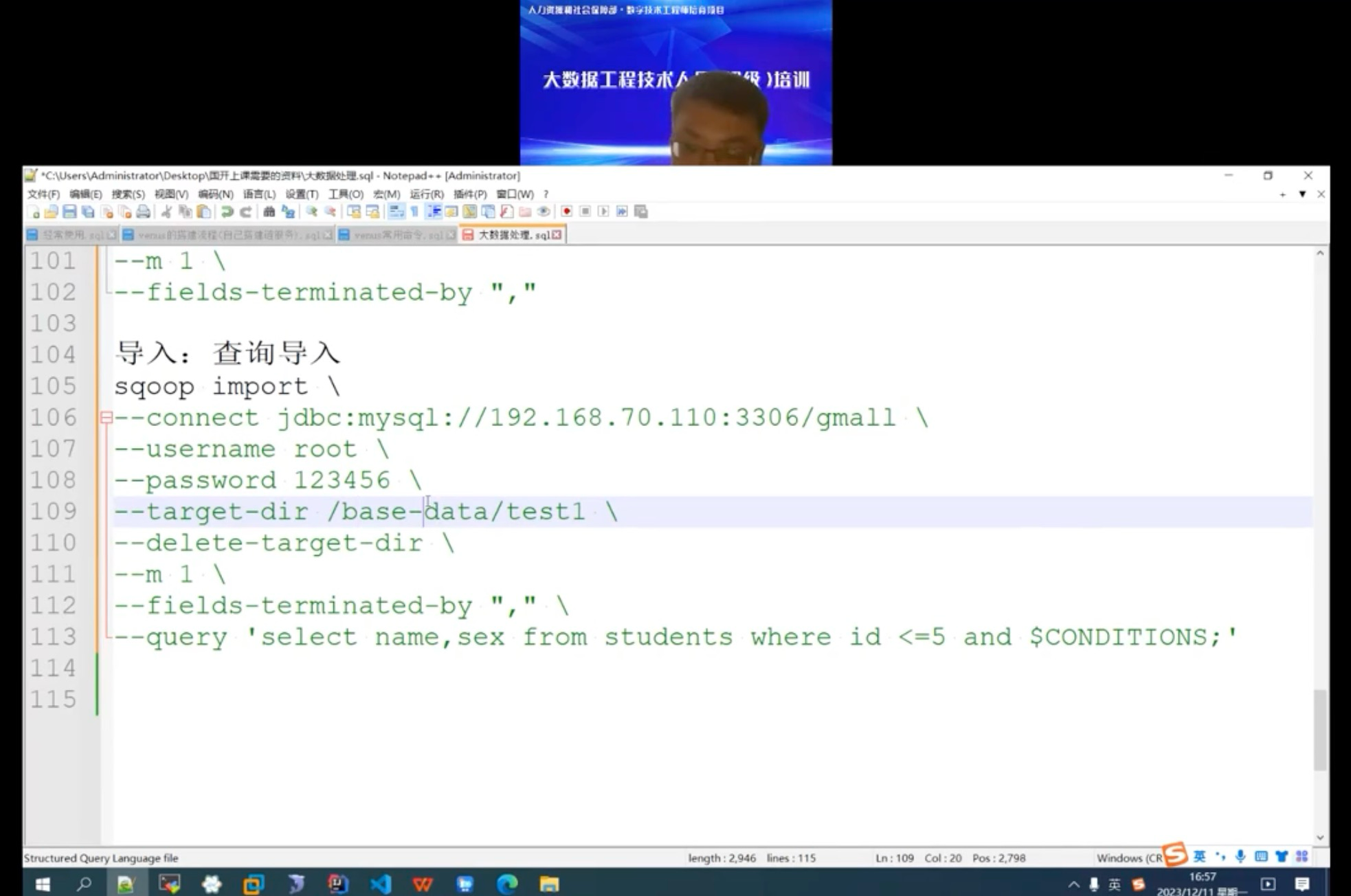Image resolution: width=1351 pixels, height=896 pixels.
Task: Toggle the indent guide toolbar icon
Action: [434, 212]
